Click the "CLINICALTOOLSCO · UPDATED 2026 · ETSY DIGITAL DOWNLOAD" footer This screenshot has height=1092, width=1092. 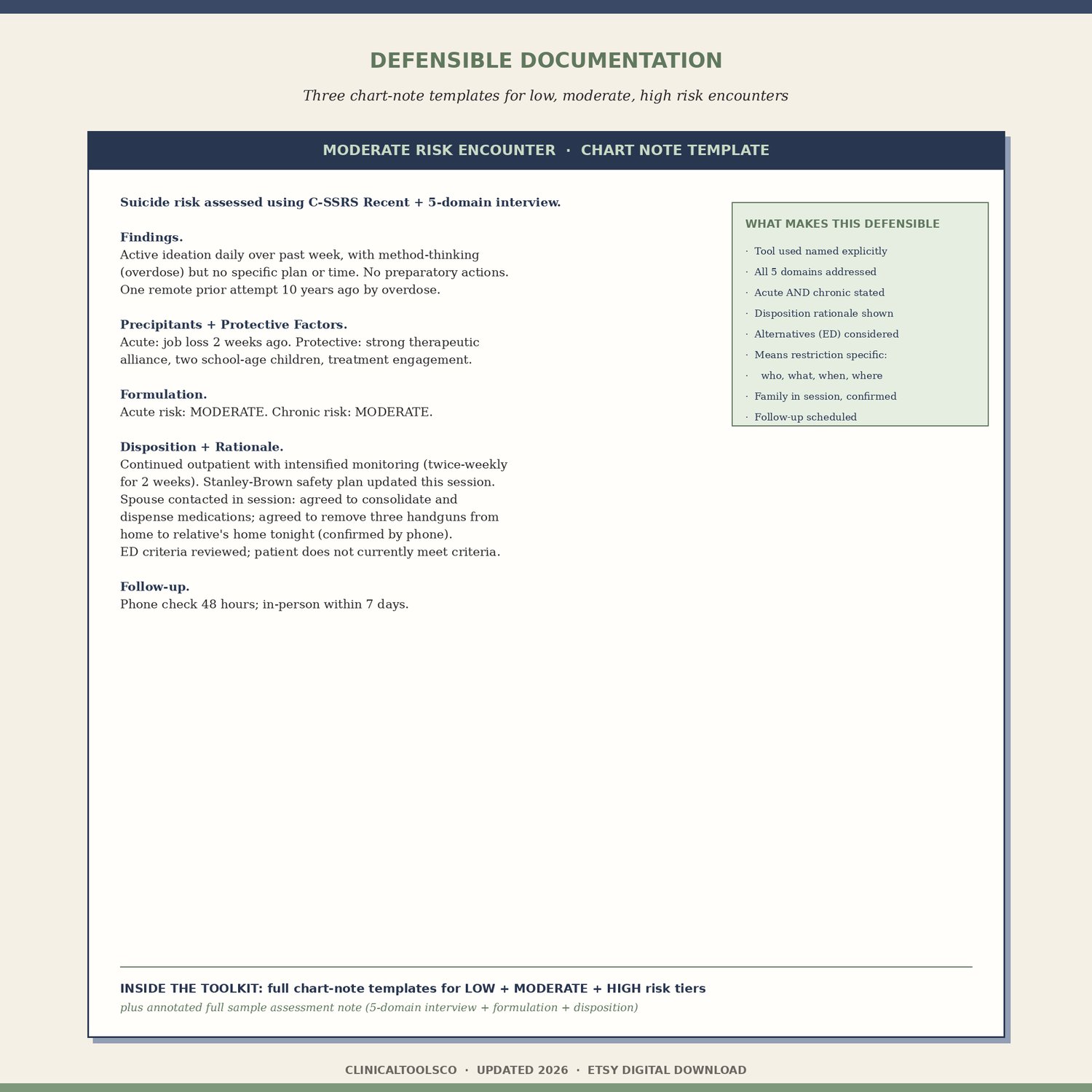(546, 1070)
